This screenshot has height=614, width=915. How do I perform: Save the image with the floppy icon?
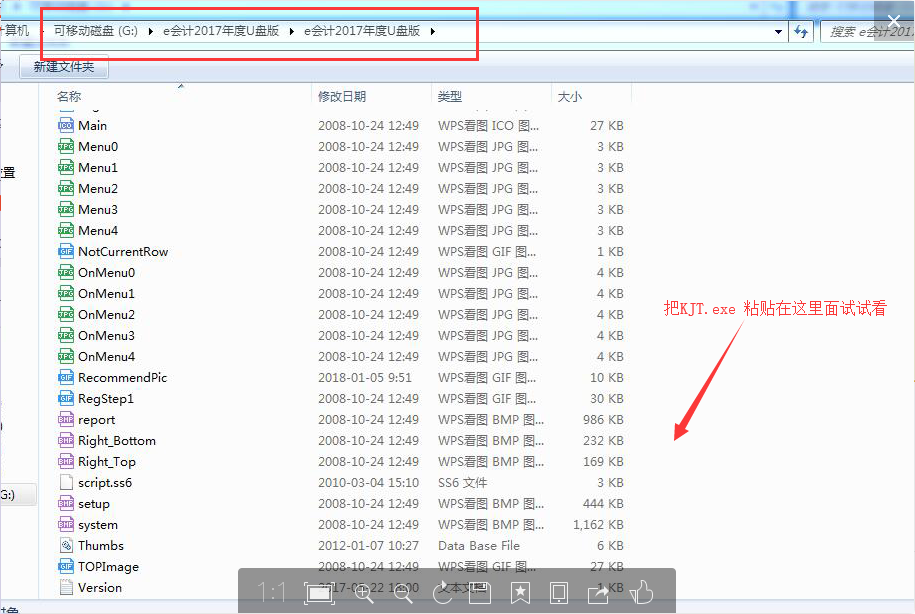[480, 593]
